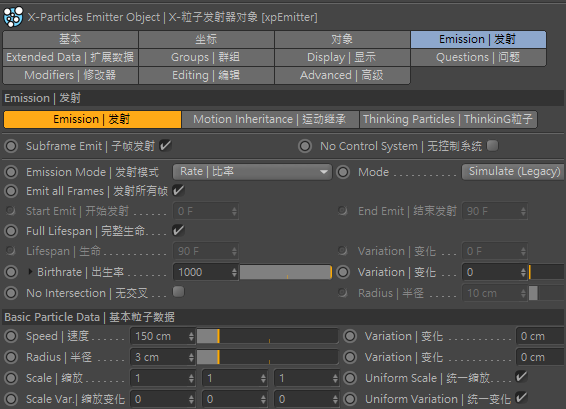Click the Full Lifespan keyframe circle

(x=11, y=231)
